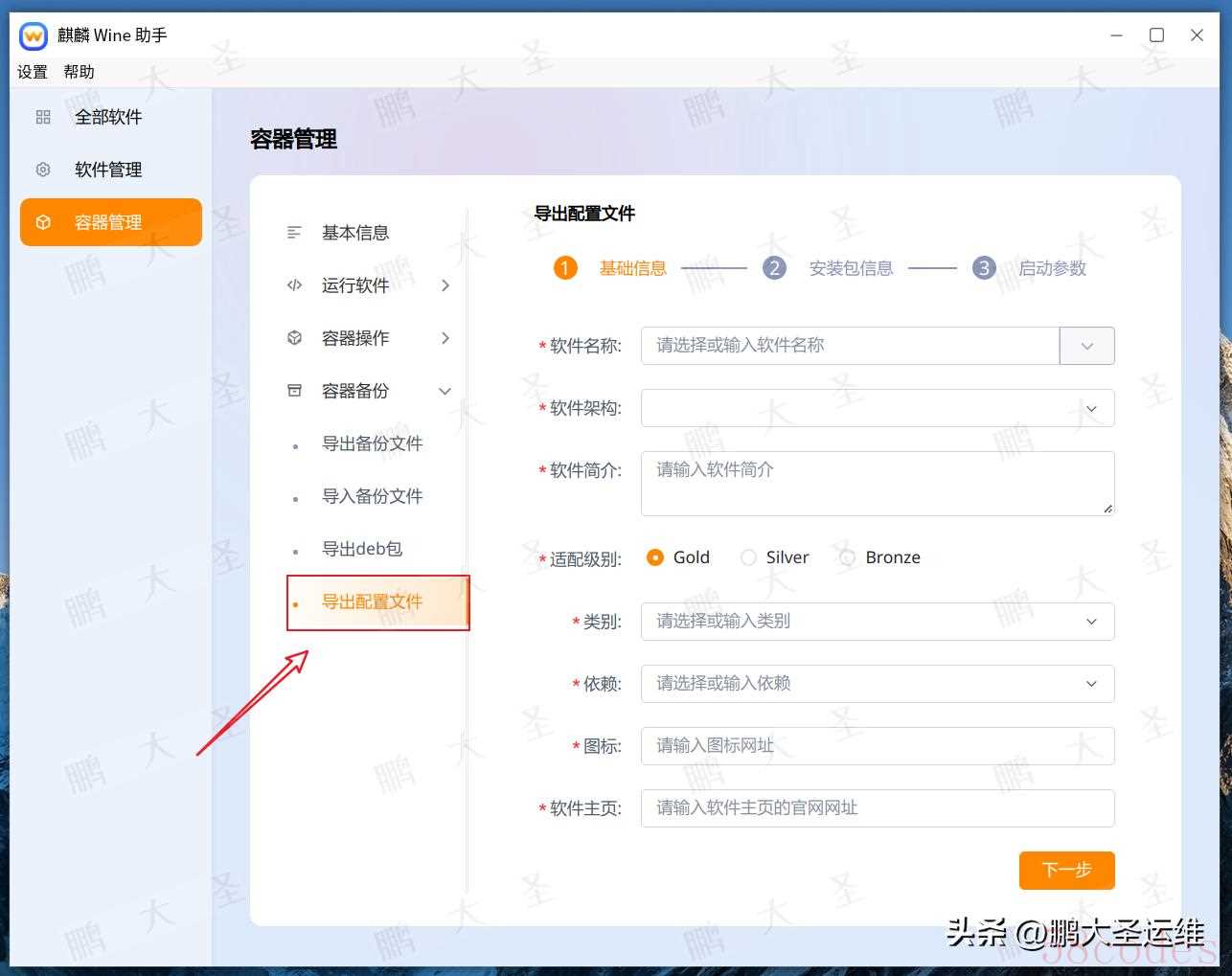The height and width of the screenshot is (976, 1232).
Task: Click the 容器操作 box icon
Action: 294,338
